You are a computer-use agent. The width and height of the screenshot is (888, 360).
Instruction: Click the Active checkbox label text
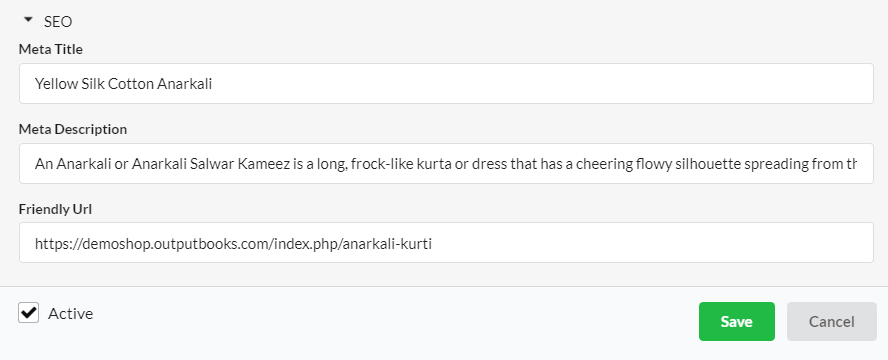click(70, 314)
